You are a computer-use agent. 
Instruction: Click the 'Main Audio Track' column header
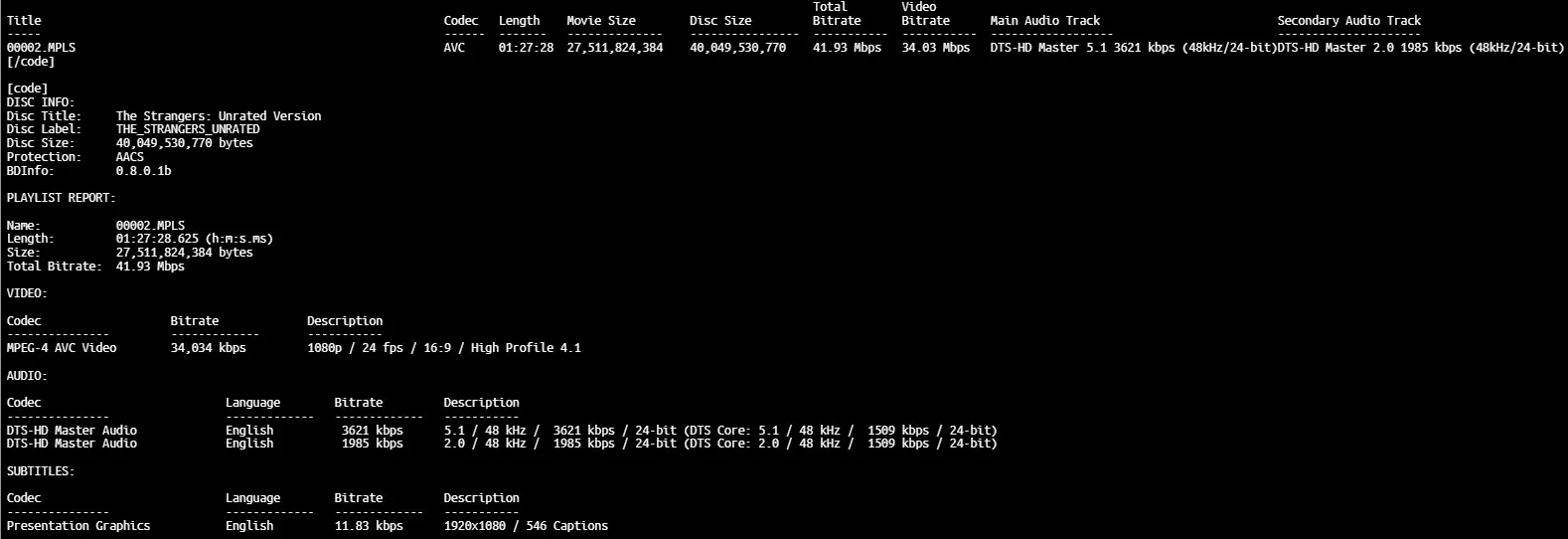[x=1044, y=21]
